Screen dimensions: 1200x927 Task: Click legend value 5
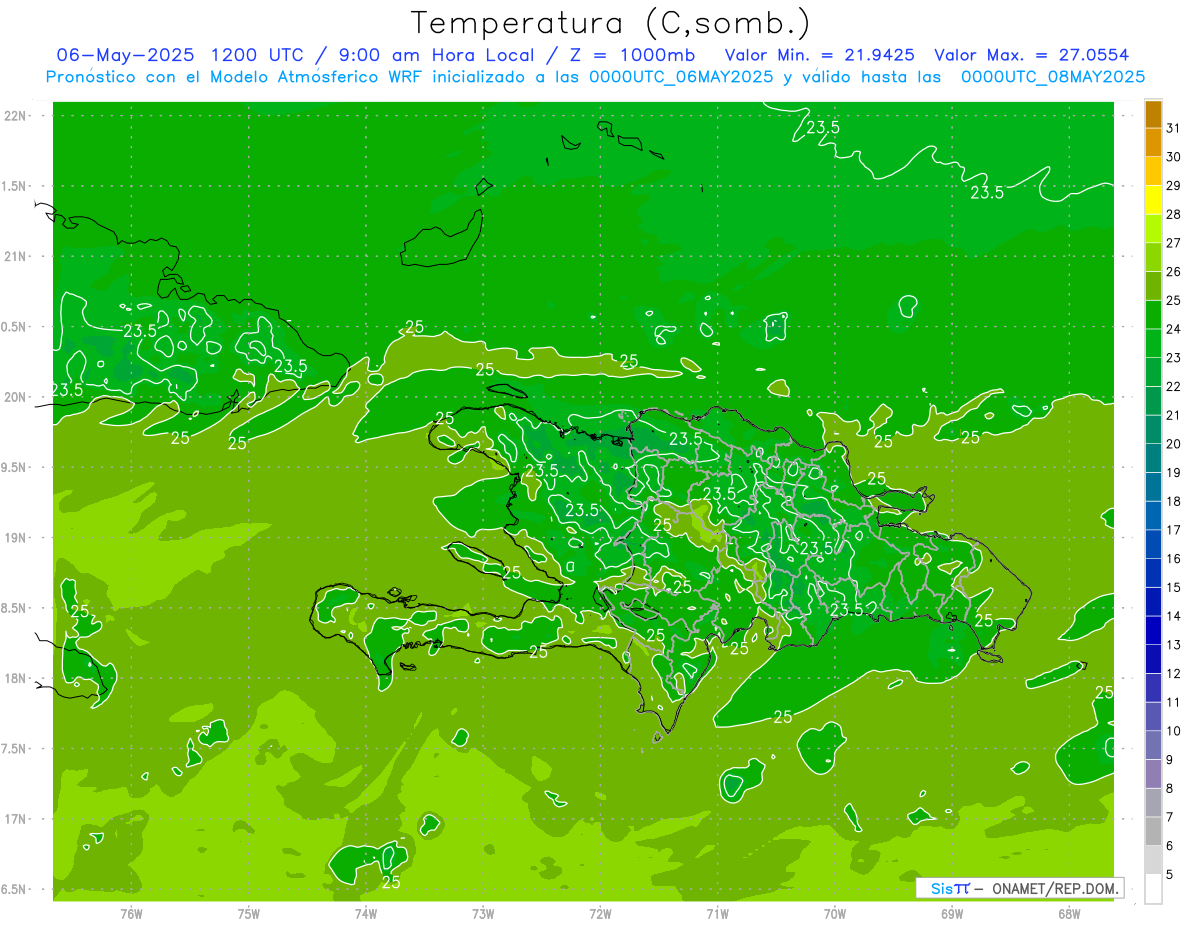pyautogui.click(x=1170, y=875)
